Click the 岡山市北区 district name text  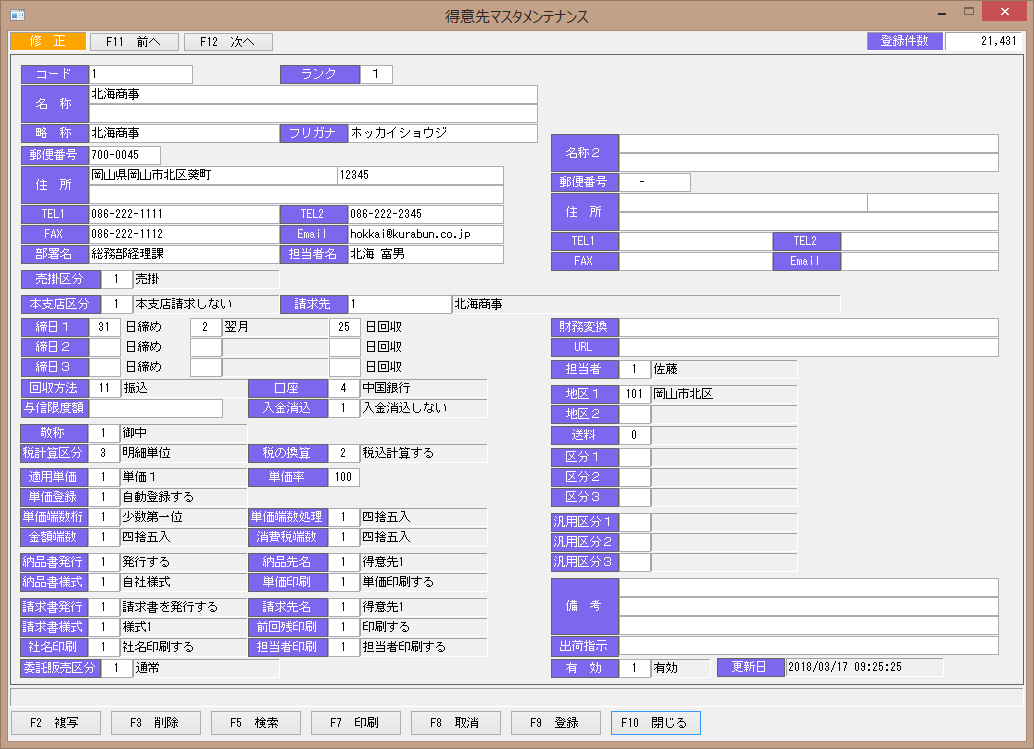point(683,394)
